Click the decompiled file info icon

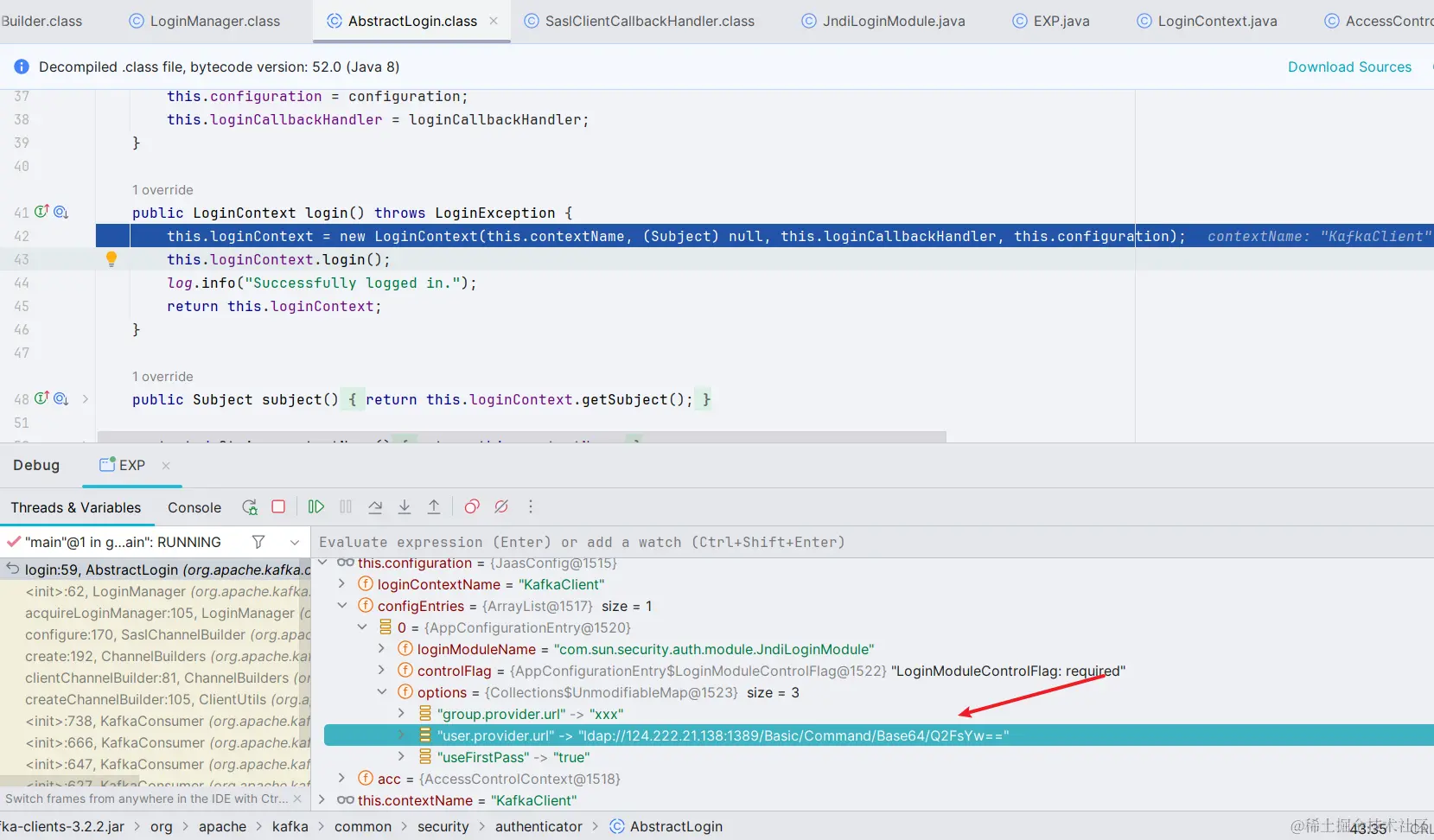click(x=22, y=67)
